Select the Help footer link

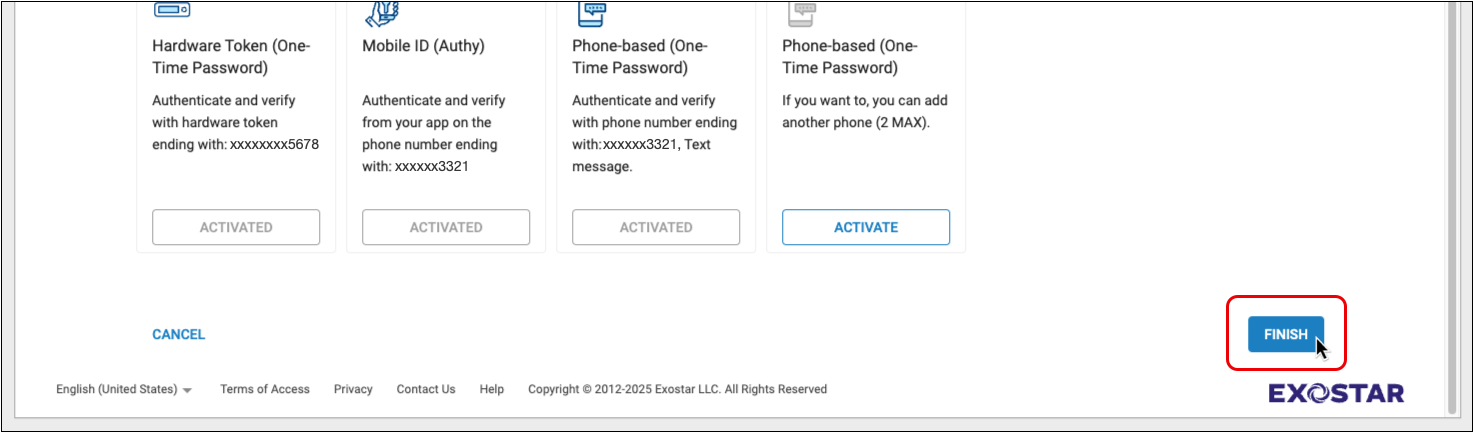point(491,389)
